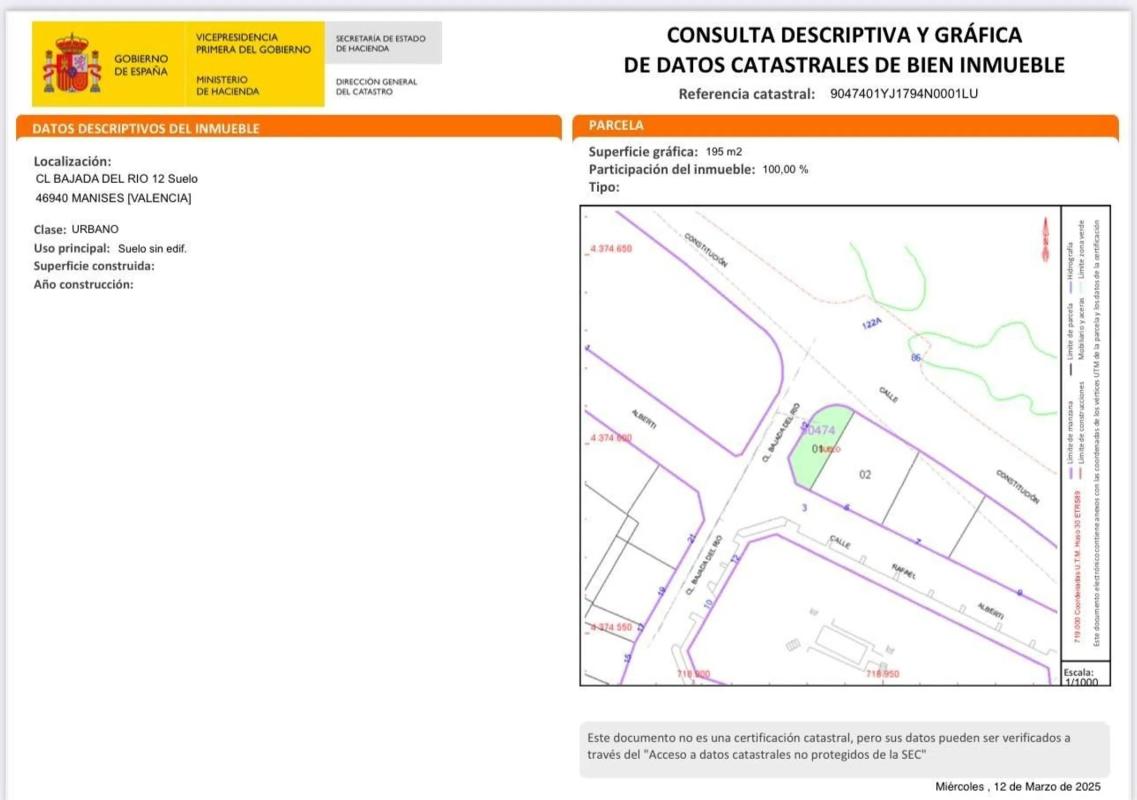Viewport: 1137px width, 800px height.
Task: Click the Ministerio de Hacienda label
Action: (228, 85)
